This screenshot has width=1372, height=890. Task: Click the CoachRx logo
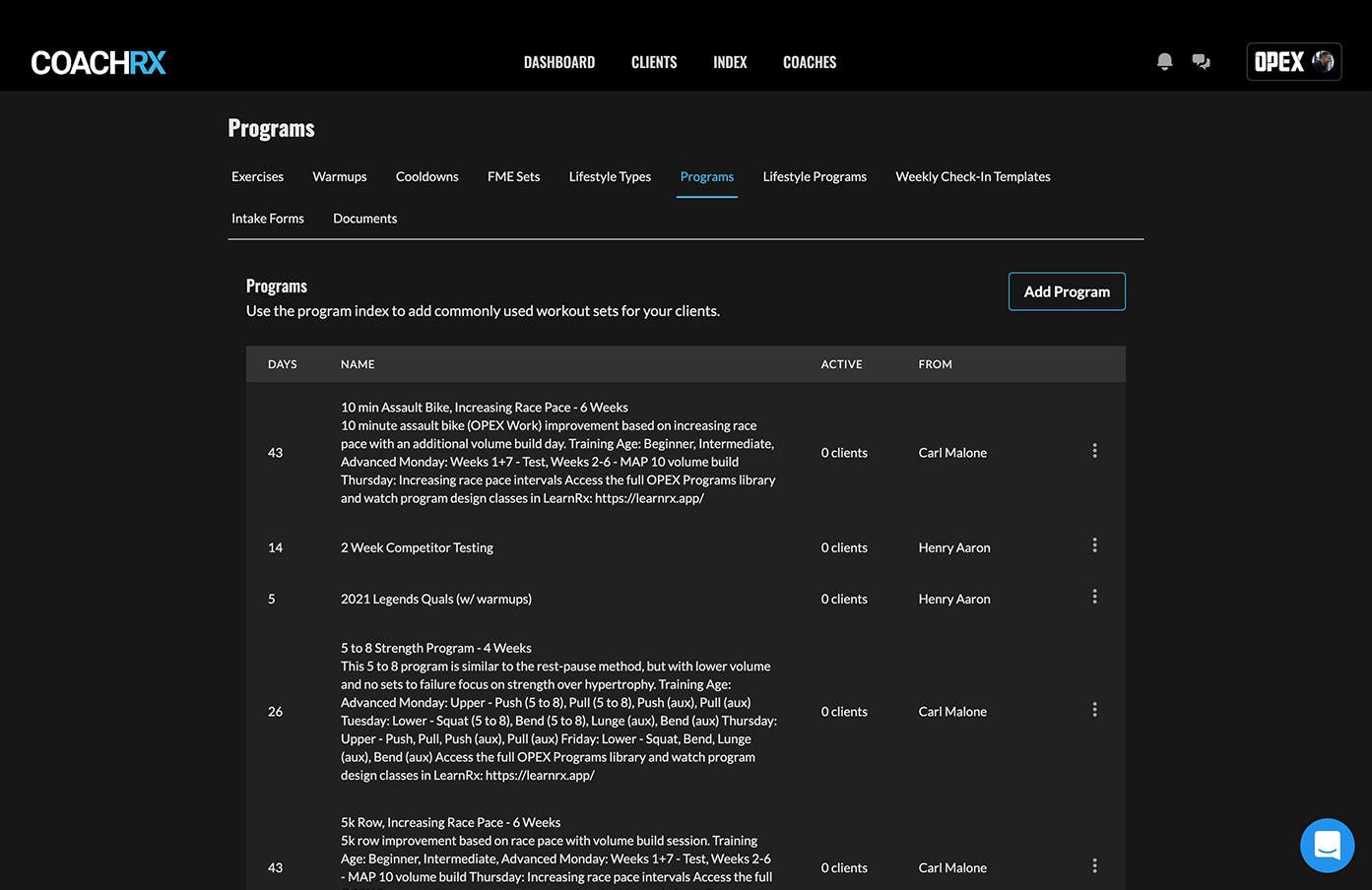(x=98, y=63)
